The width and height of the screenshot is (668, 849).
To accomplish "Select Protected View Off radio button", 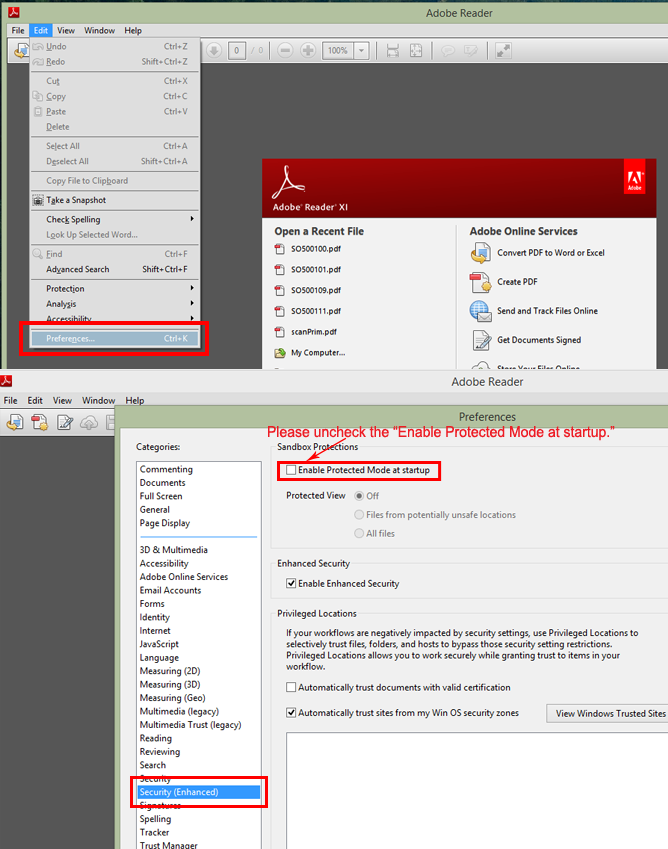I will 359,496.
